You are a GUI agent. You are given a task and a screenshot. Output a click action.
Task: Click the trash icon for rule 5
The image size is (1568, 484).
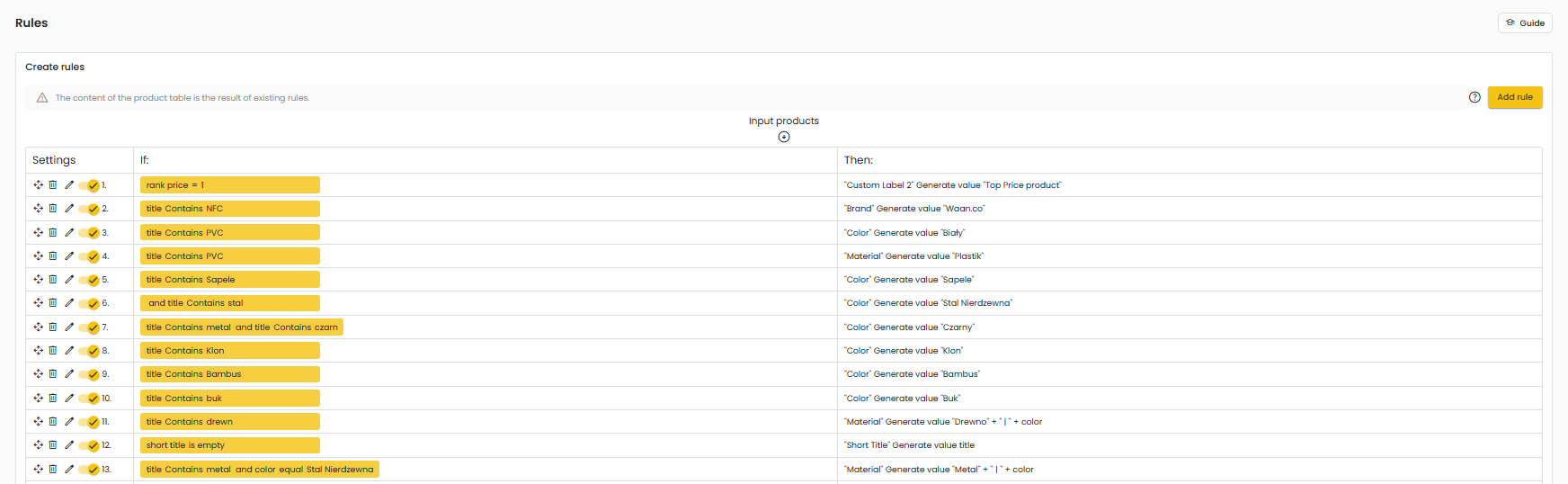(53, 280)
